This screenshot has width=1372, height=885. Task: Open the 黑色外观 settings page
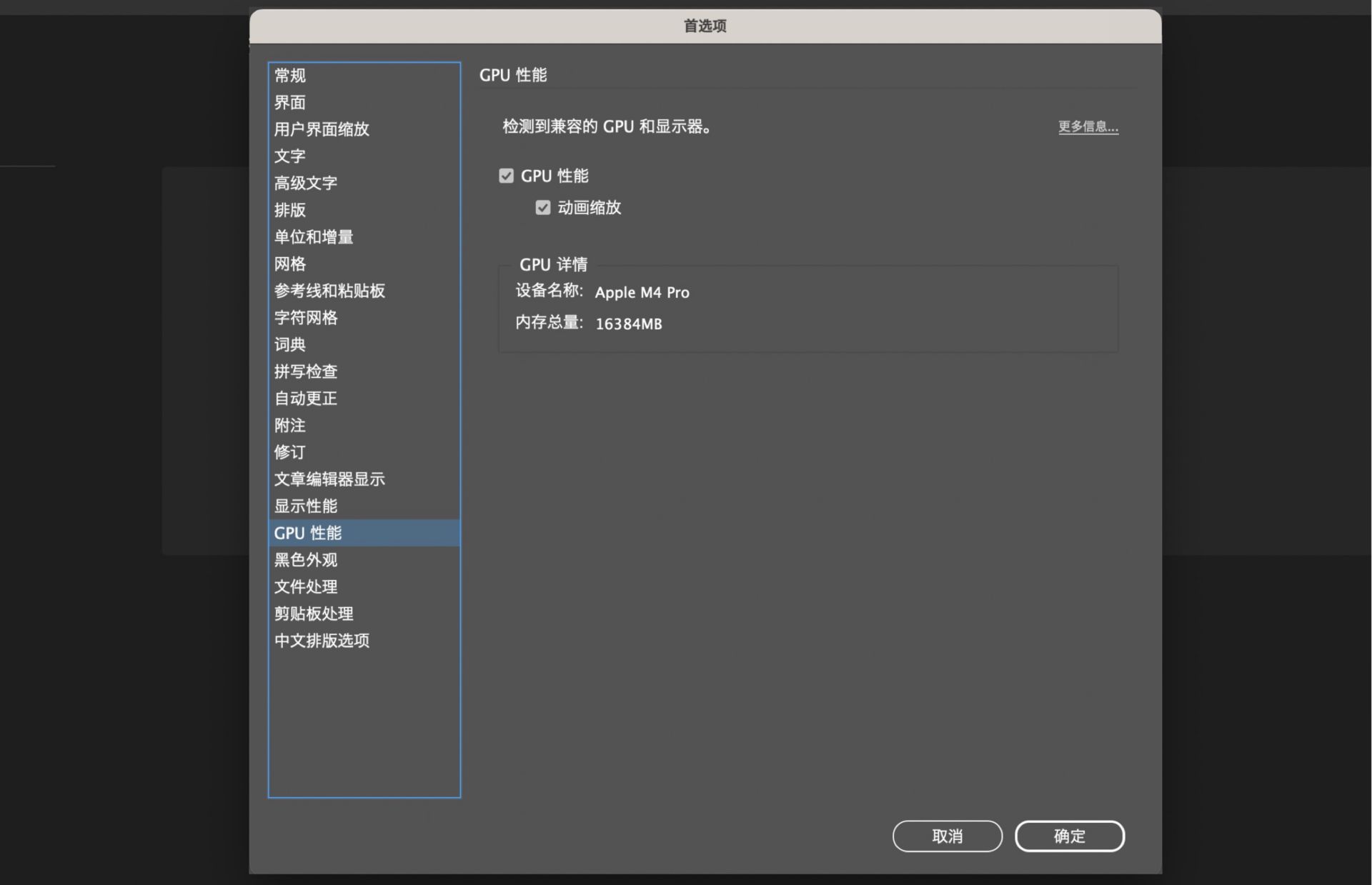(x=307, y=560)
